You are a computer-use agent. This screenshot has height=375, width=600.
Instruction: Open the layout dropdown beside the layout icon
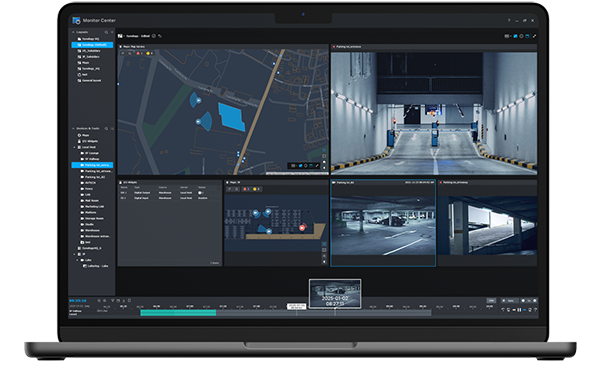click(x=124, y=36)
